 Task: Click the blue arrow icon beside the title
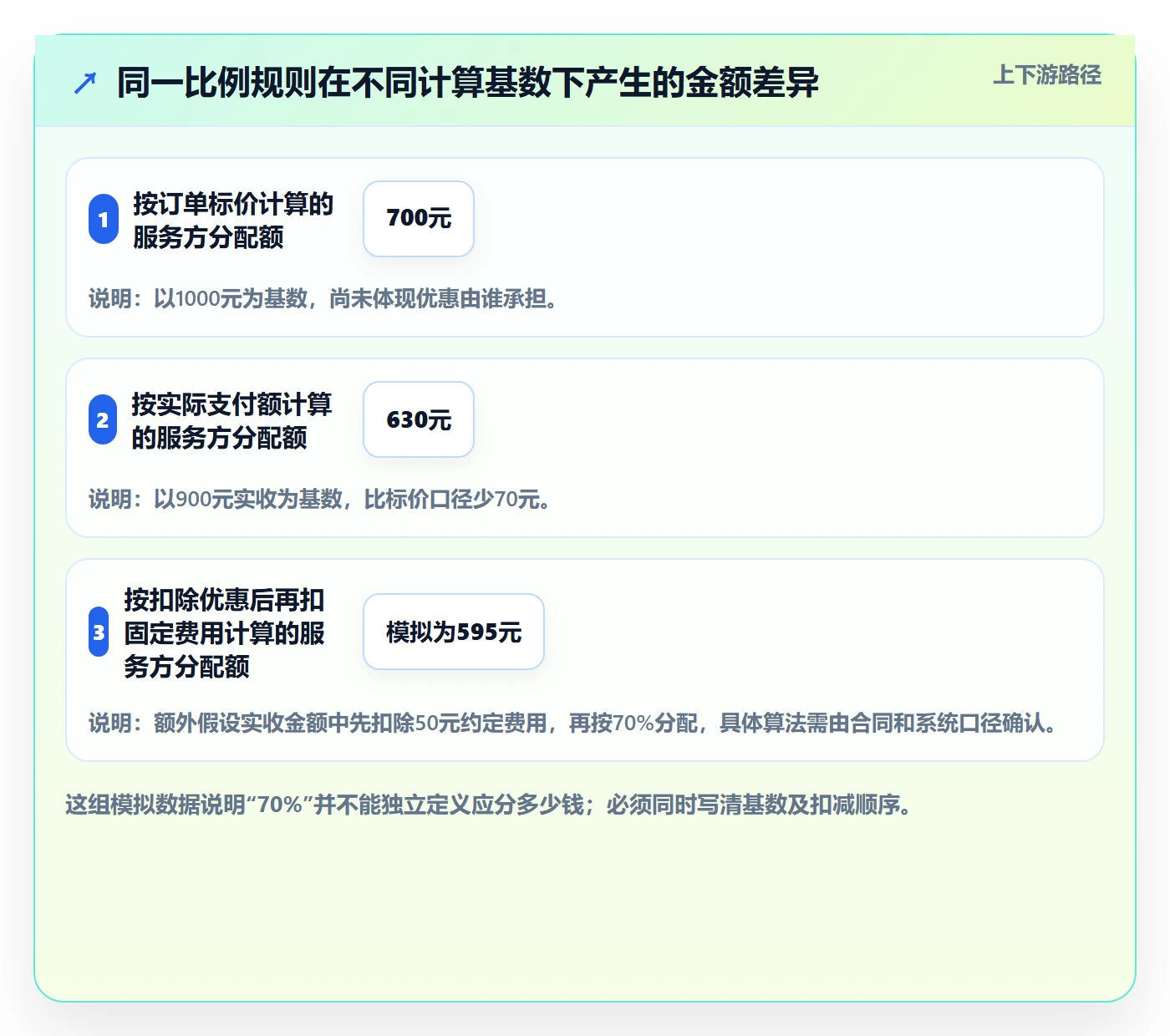(x=85, y=83)
